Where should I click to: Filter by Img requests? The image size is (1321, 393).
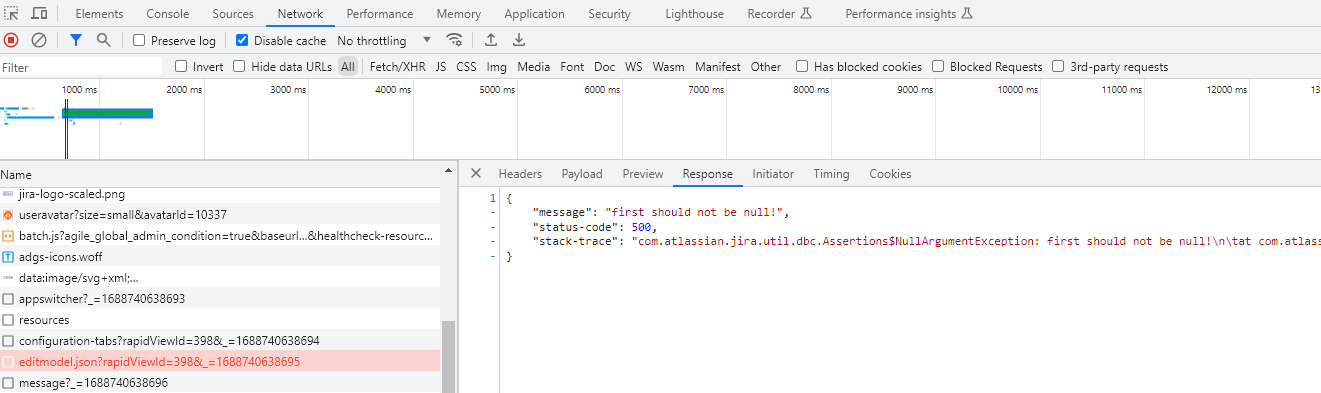tap(497, 67)
